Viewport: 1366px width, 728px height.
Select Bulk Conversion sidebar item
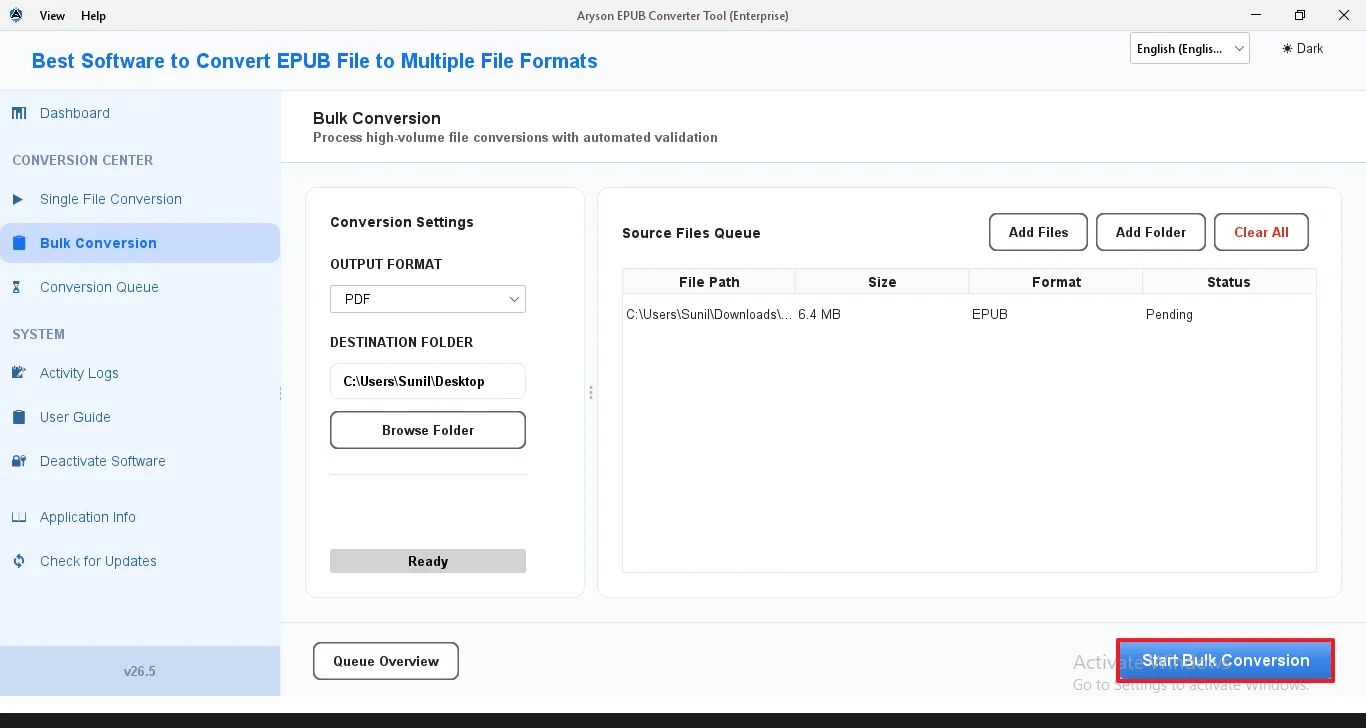point(140,243)
